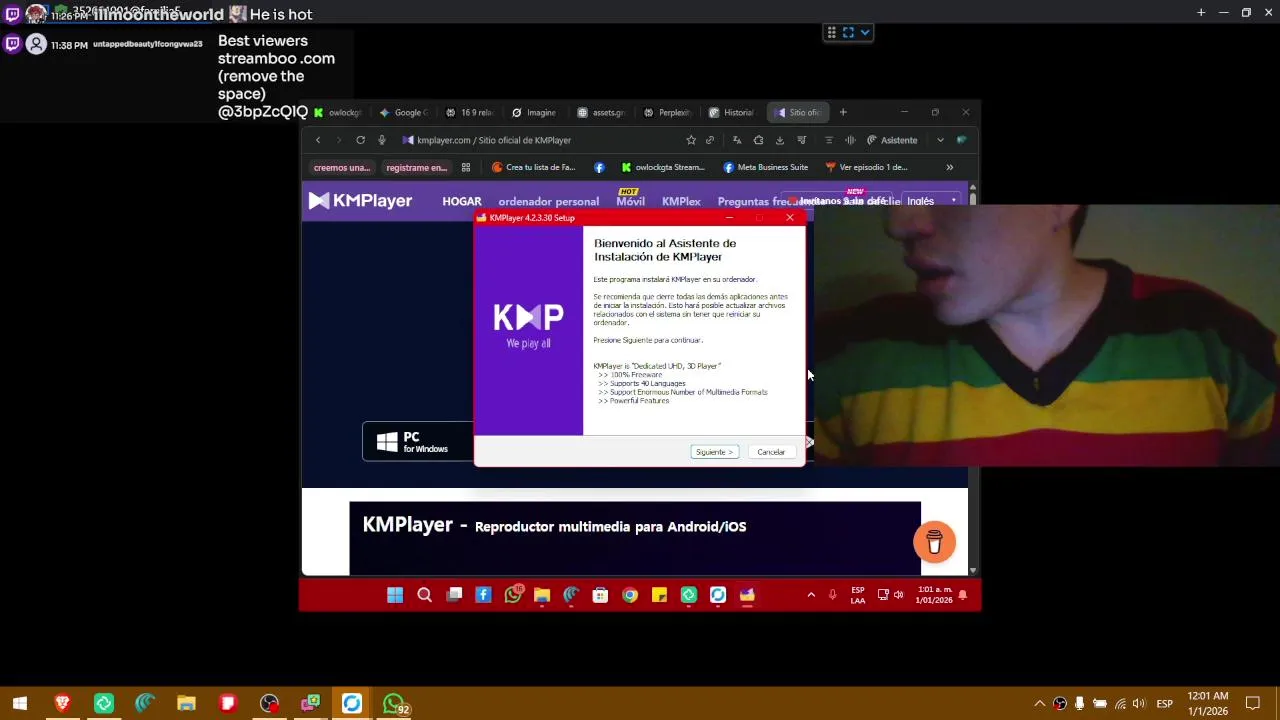Open Facebook icon on red taskbar
This screenshot has height=720, width=1280.
483,596
